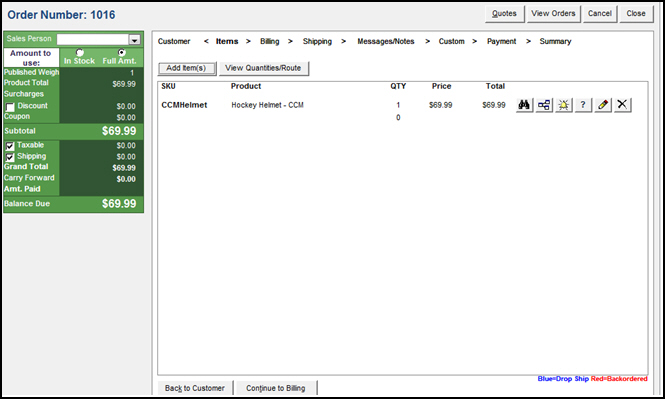
Task: Click the question mark help icon
Action: coord(583,104)
